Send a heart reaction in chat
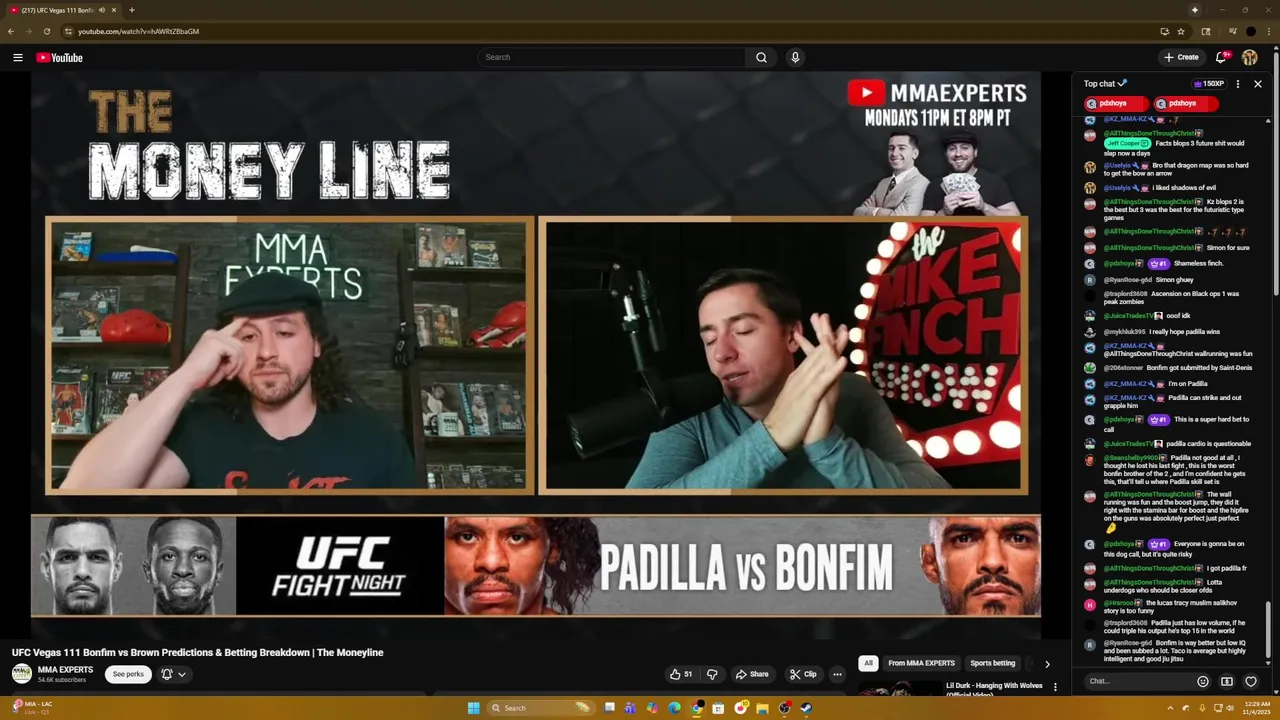The height and width of the screenshot is (720, 1280). (1251, 681)
